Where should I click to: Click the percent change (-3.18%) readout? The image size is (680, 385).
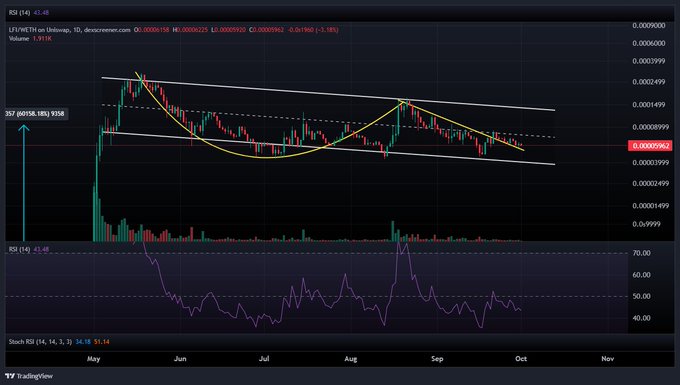point(327,30)
